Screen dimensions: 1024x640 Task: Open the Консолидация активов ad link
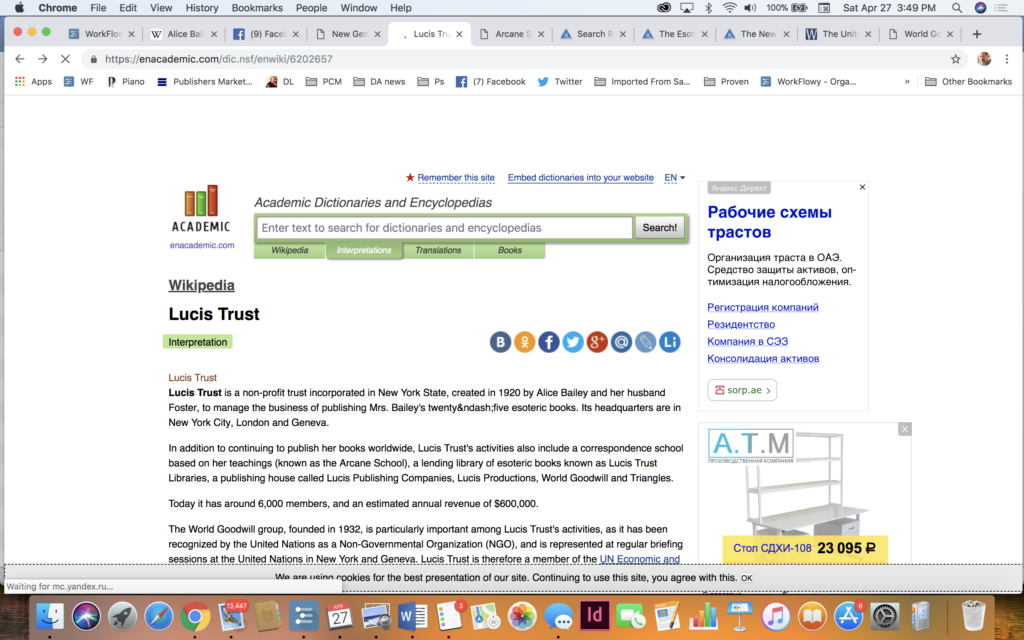[763, 358]
